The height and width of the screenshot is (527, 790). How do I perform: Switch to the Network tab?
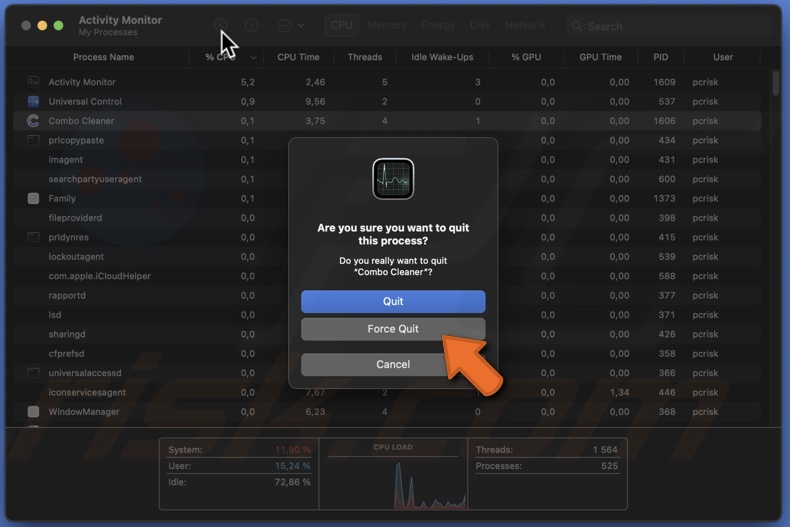[x=525, y=25]
